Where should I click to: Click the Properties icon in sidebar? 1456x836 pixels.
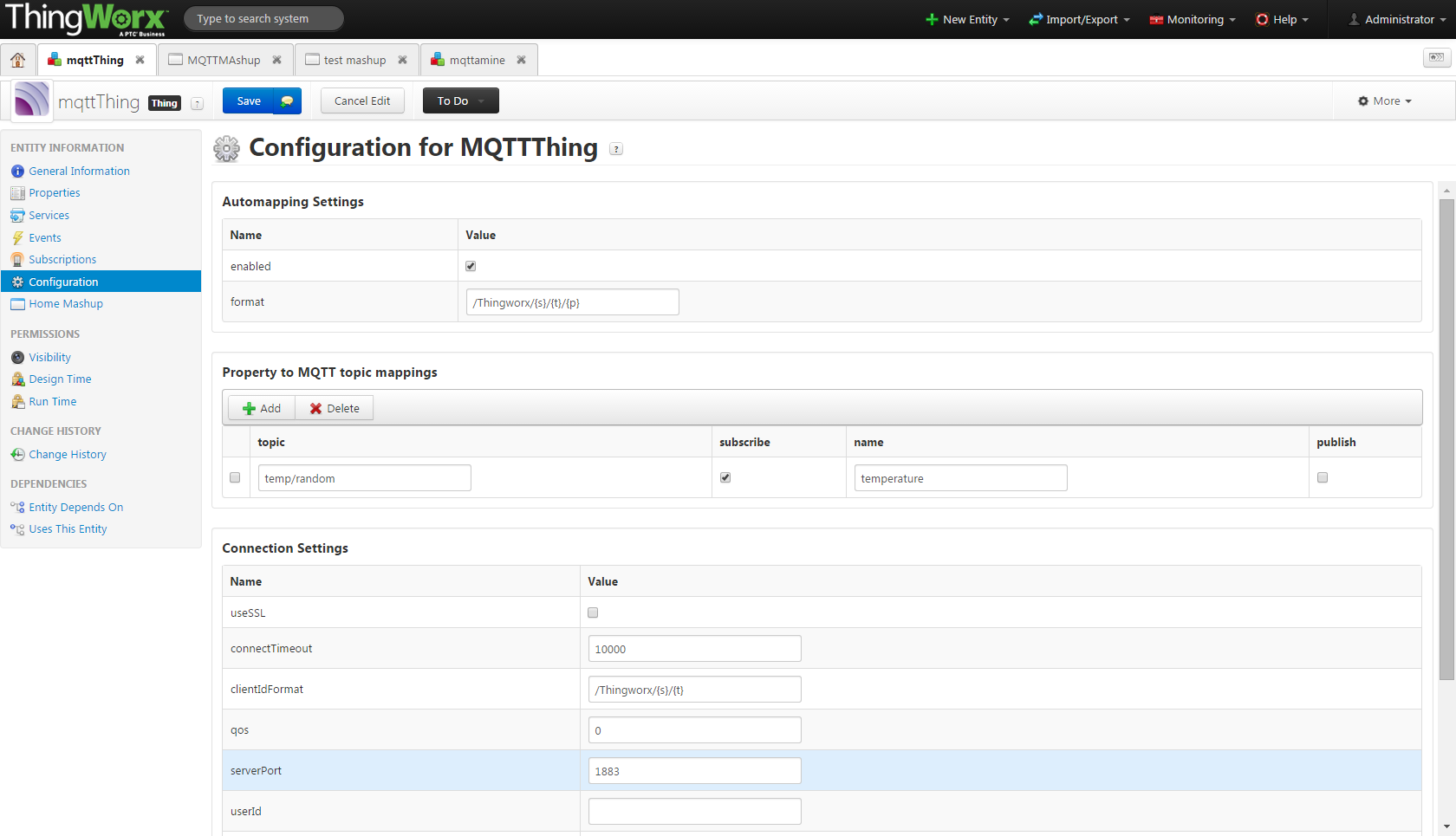pos(17,193)
